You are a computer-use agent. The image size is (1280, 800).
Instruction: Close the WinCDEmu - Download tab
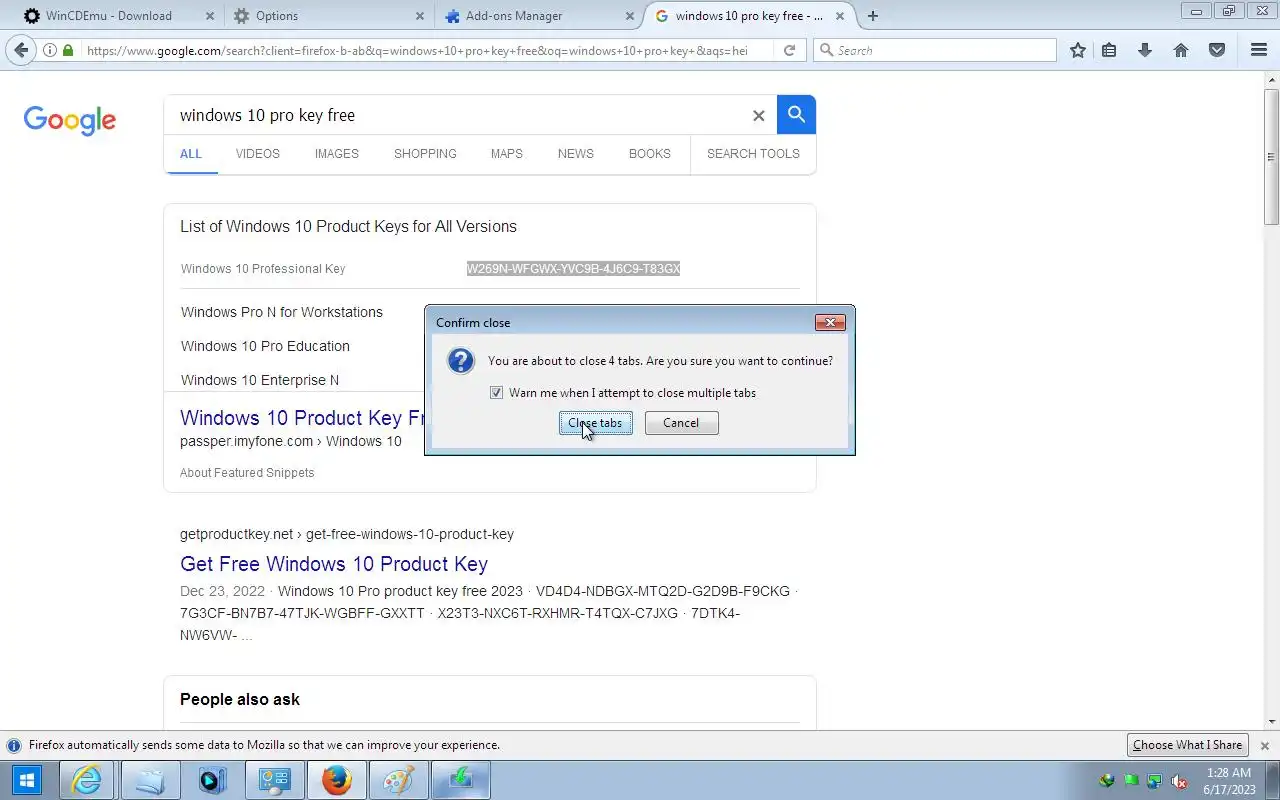click(x=209, y=16)
